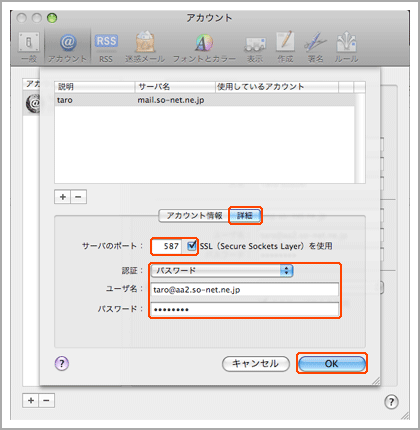Open the 署名 signatures preferences

pyautogui.click(x=315, y=47)
